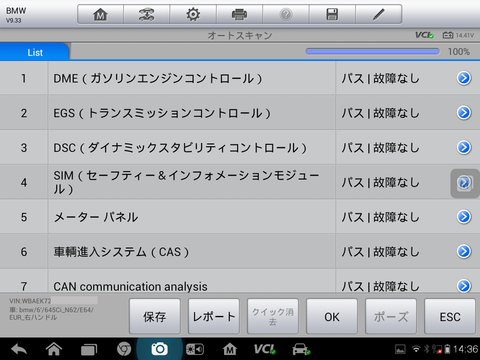Click the printer icon in toolbar
Screen dimensions: 480x360
(x=239, y=14)
